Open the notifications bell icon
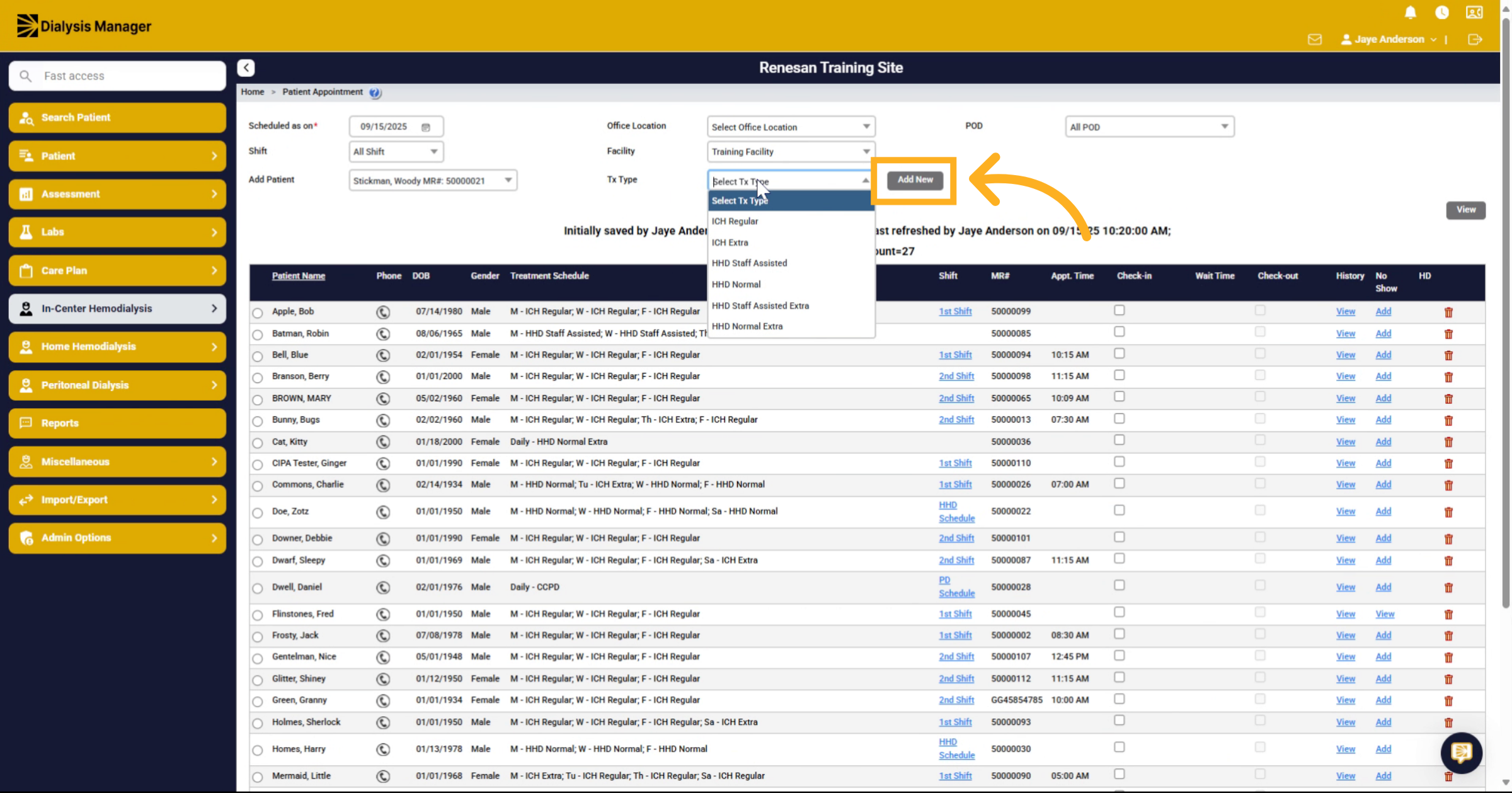This screenshot has height=793, width=1512. (1411, 13)
